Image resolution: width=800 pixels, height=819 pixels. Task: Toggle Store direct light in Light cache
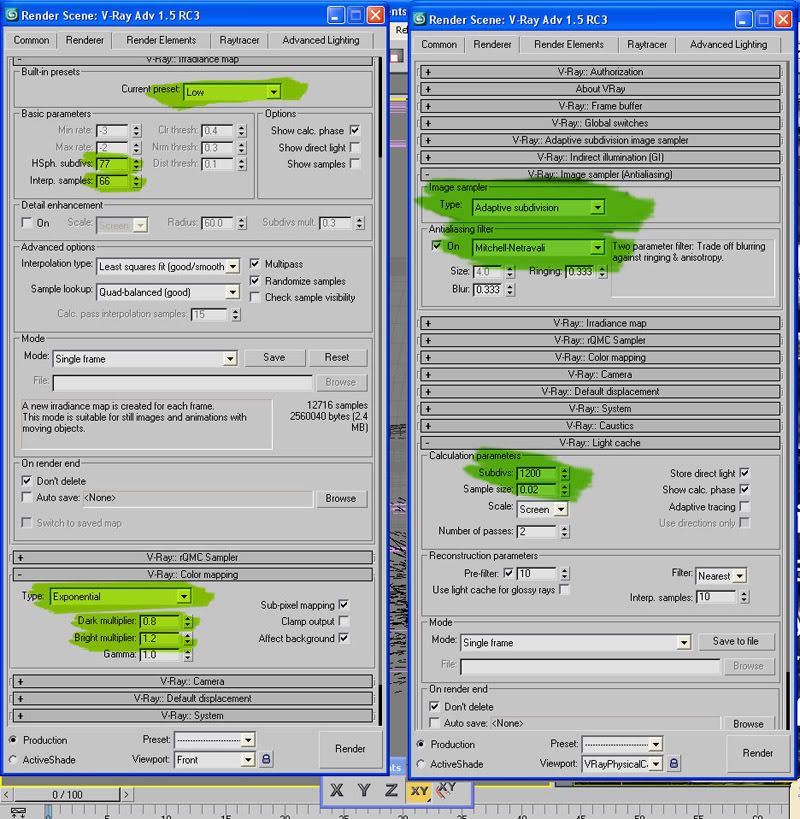745,473
